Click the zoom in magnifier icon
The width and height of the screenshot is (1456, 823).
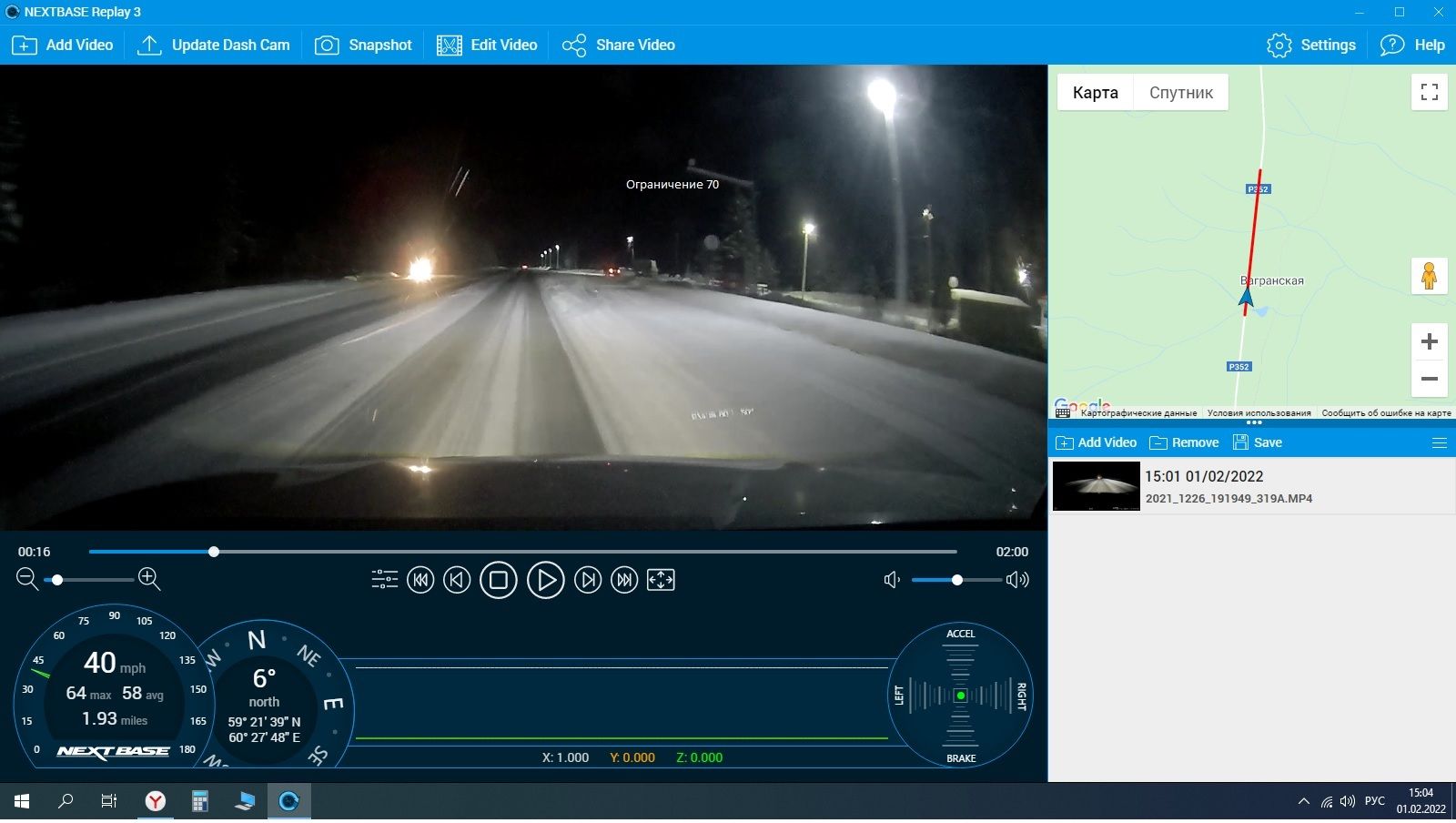pyautogui.click(x=149, y=579)
